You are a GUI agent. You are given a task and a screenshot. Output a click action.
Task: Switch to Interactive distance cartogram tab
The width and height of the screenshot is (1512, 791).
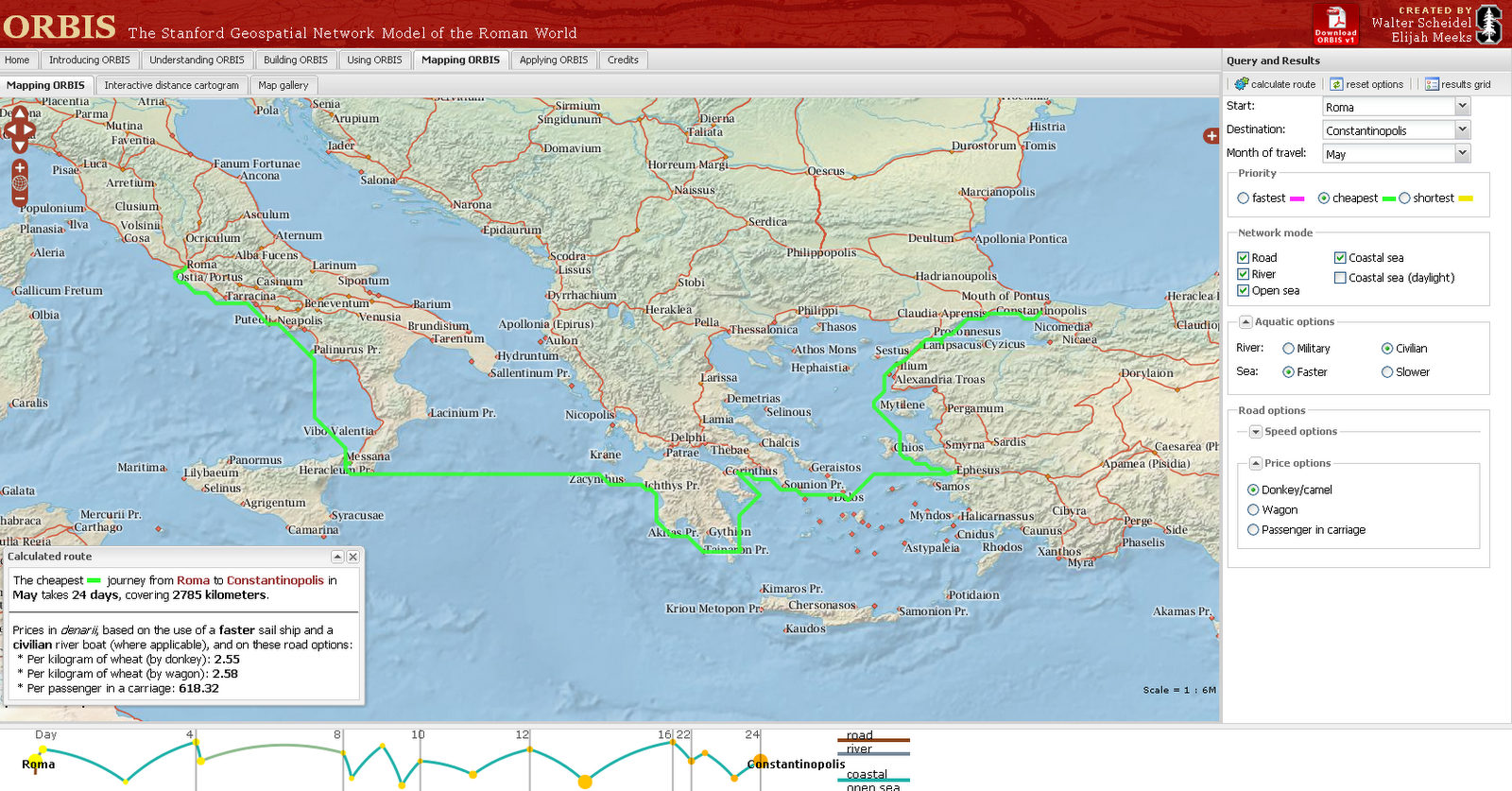click(x=171, y=85)
